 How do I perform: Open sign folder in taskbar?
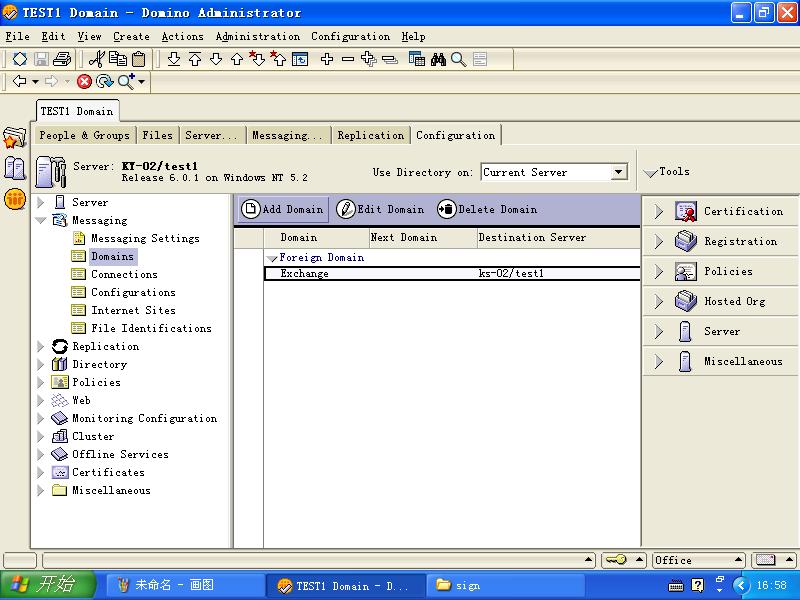coord(504,585)
